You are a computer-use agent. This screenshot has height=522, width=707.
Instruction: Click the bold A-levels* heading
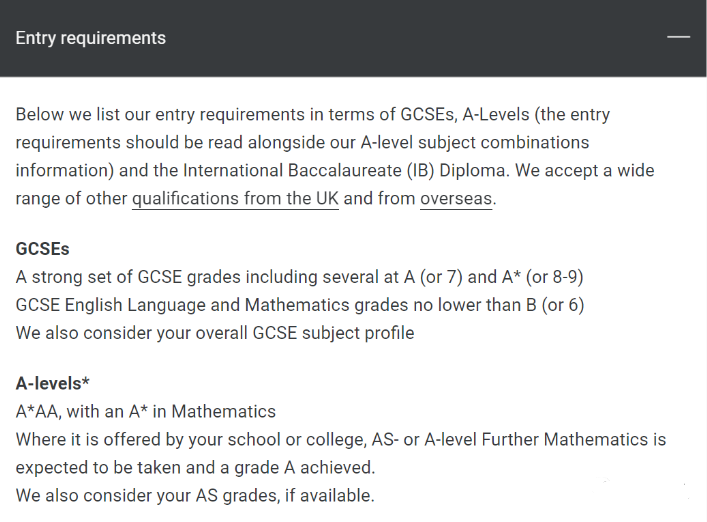[x=53, y=384]
